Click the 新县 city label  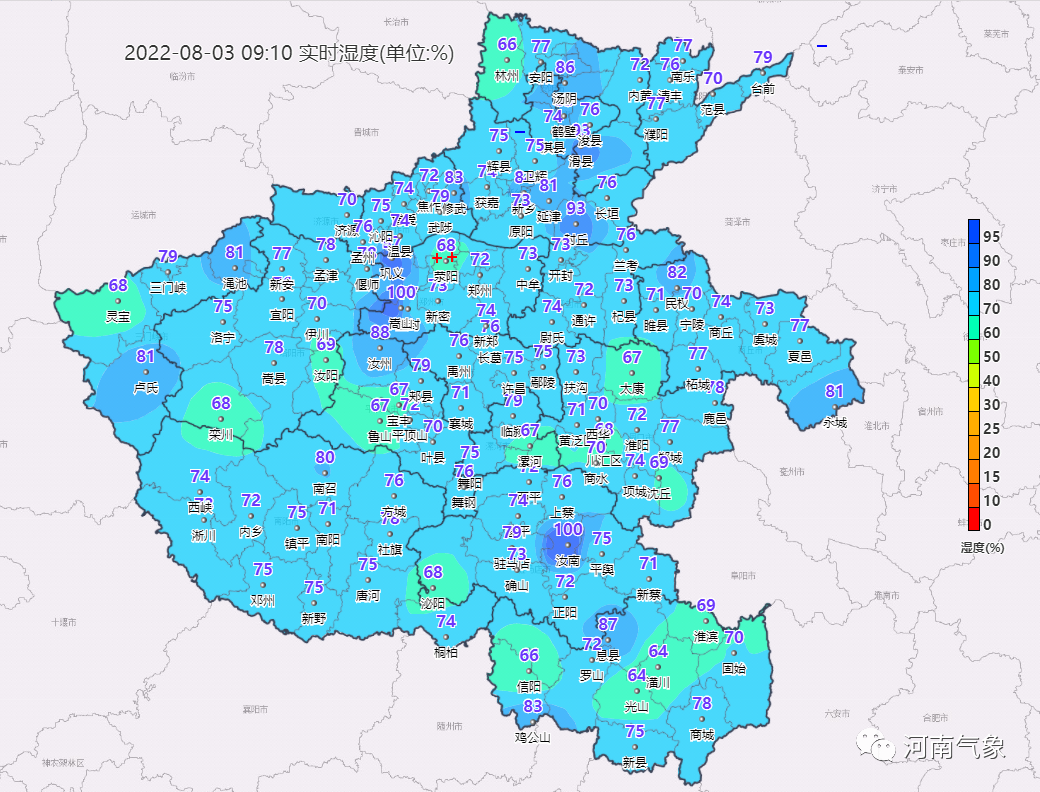[x=635, y=763]
